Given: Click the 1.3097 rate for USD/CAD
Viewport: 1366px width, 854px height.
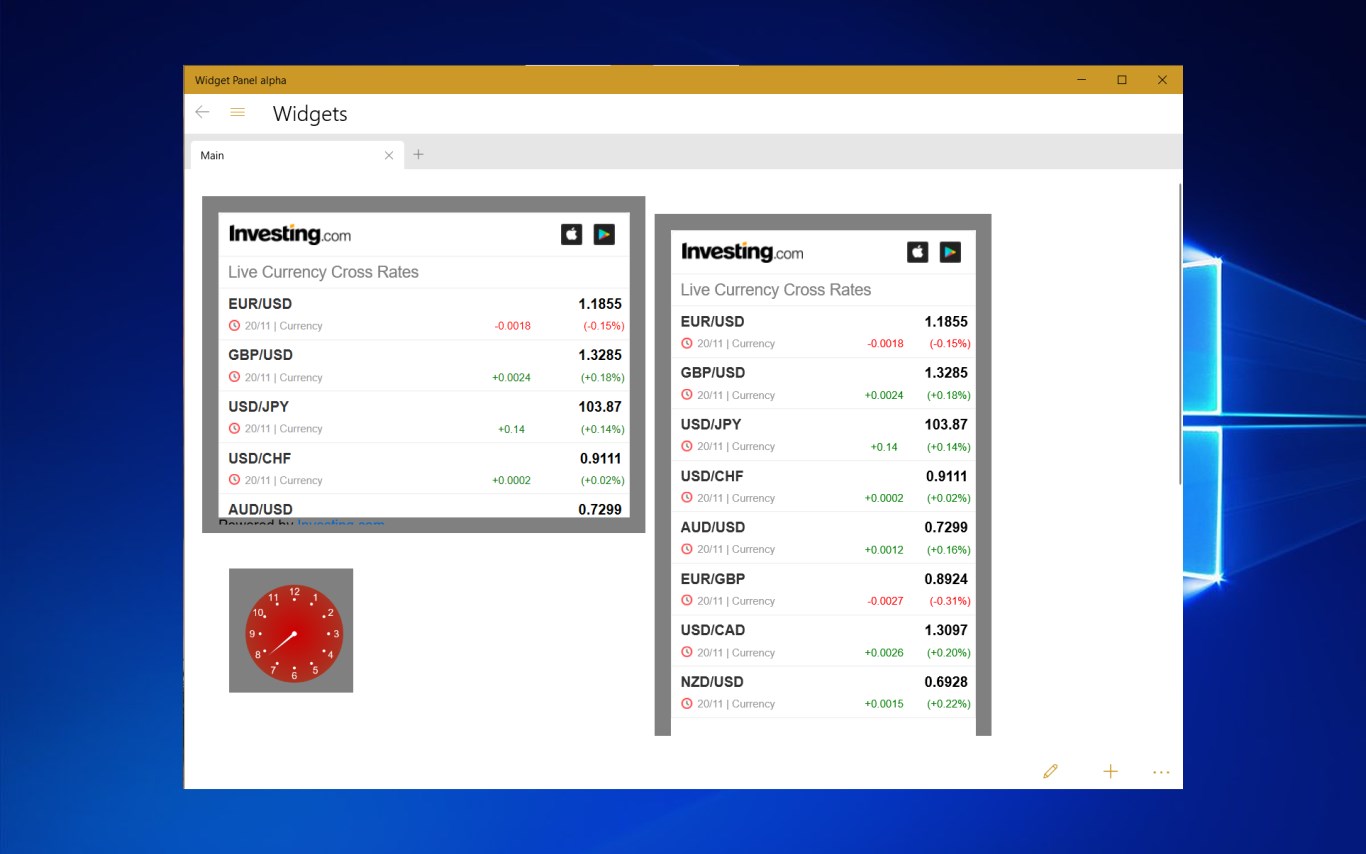Looking at the screenshot, I should point(946,630).
